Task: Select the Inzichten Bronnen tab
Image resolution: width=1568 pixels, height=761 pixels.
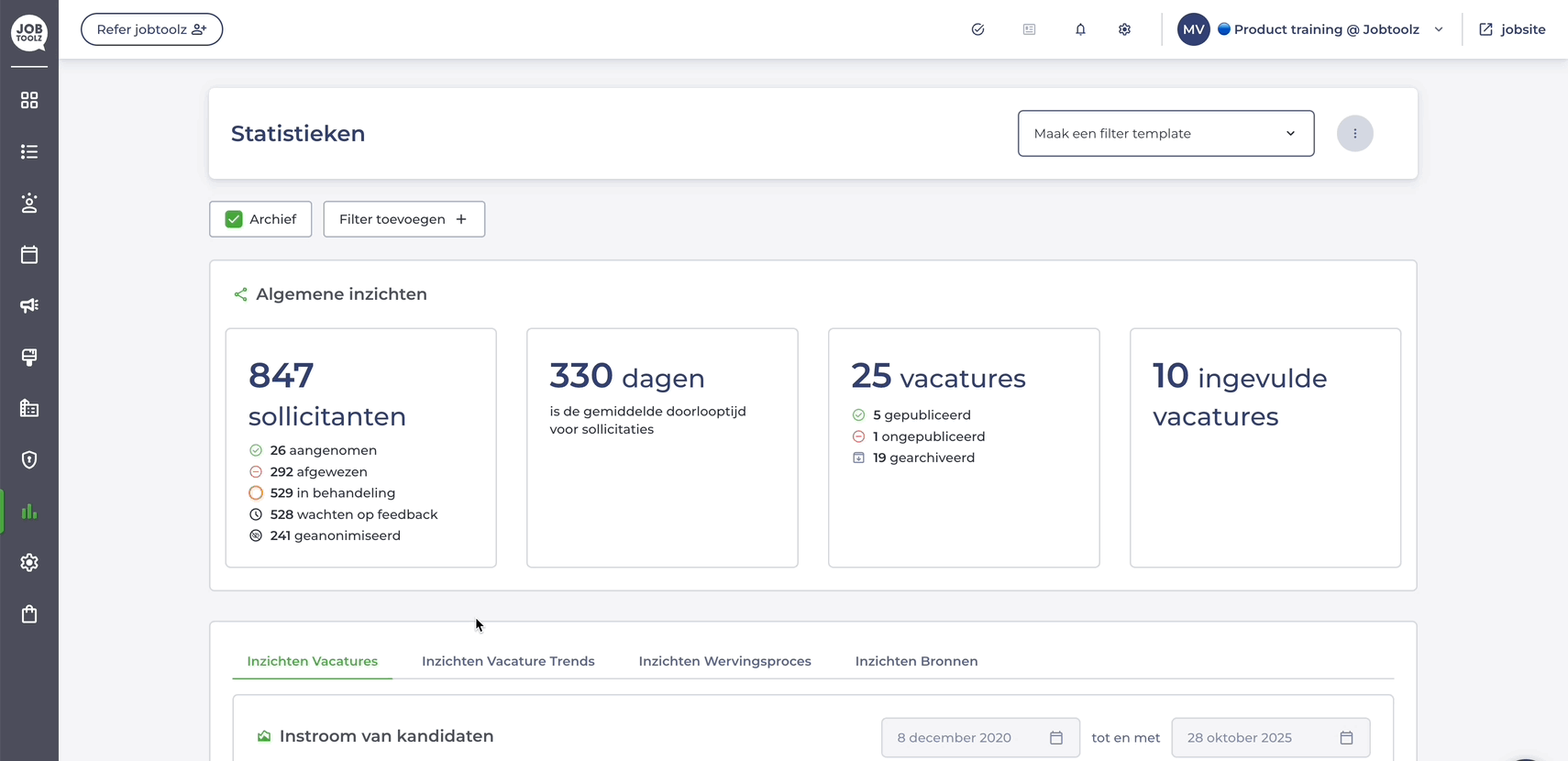Action: (916, 661)
